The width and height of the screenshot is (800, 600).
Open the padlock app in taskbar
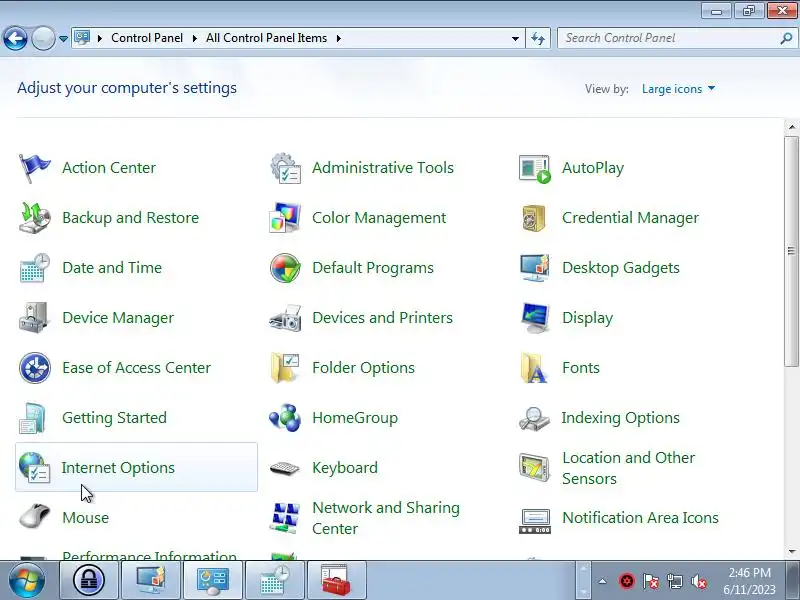click(89, 580)
